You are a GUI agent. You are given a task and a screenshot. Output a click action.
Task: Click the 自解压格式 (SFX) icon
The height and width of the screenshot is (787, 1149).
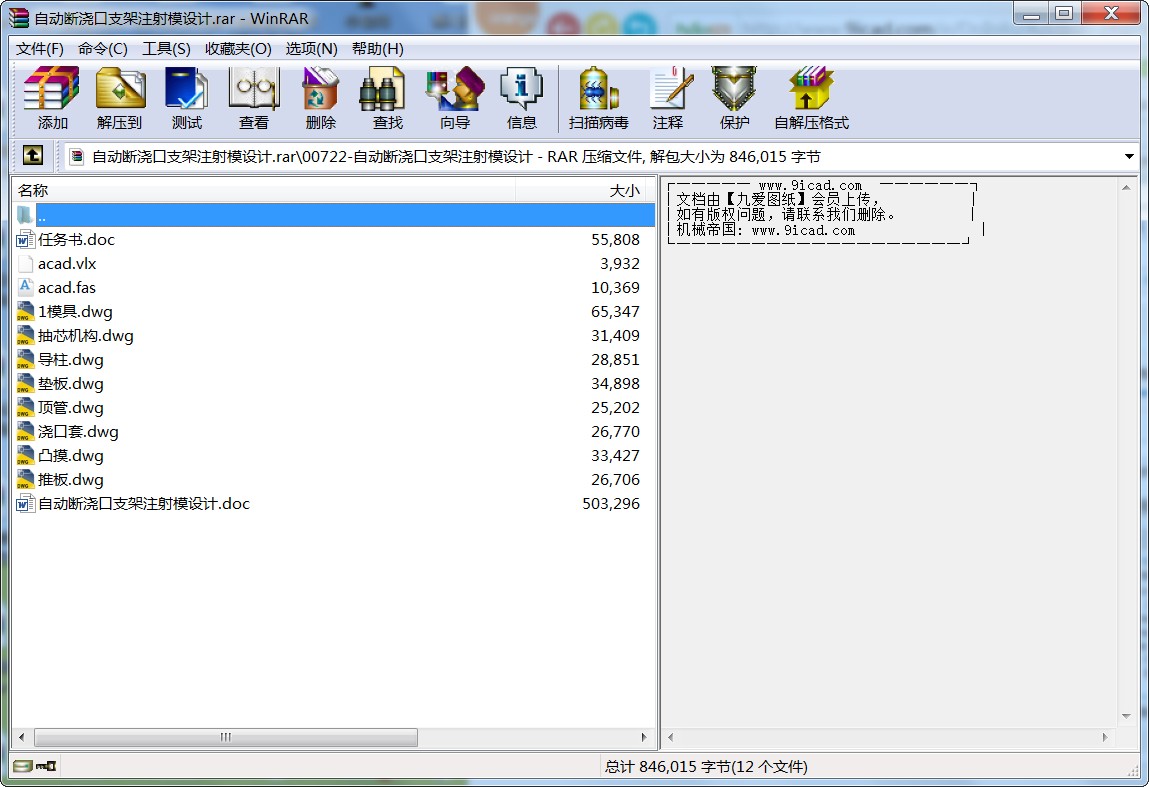[810, 99]
